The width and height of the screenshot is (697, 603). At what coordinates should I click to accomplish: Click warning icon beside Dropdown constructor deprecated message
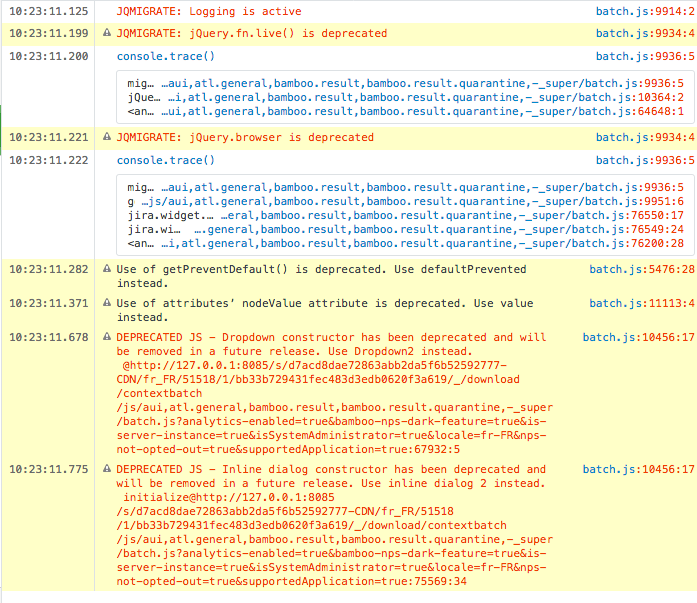point(107,336)
